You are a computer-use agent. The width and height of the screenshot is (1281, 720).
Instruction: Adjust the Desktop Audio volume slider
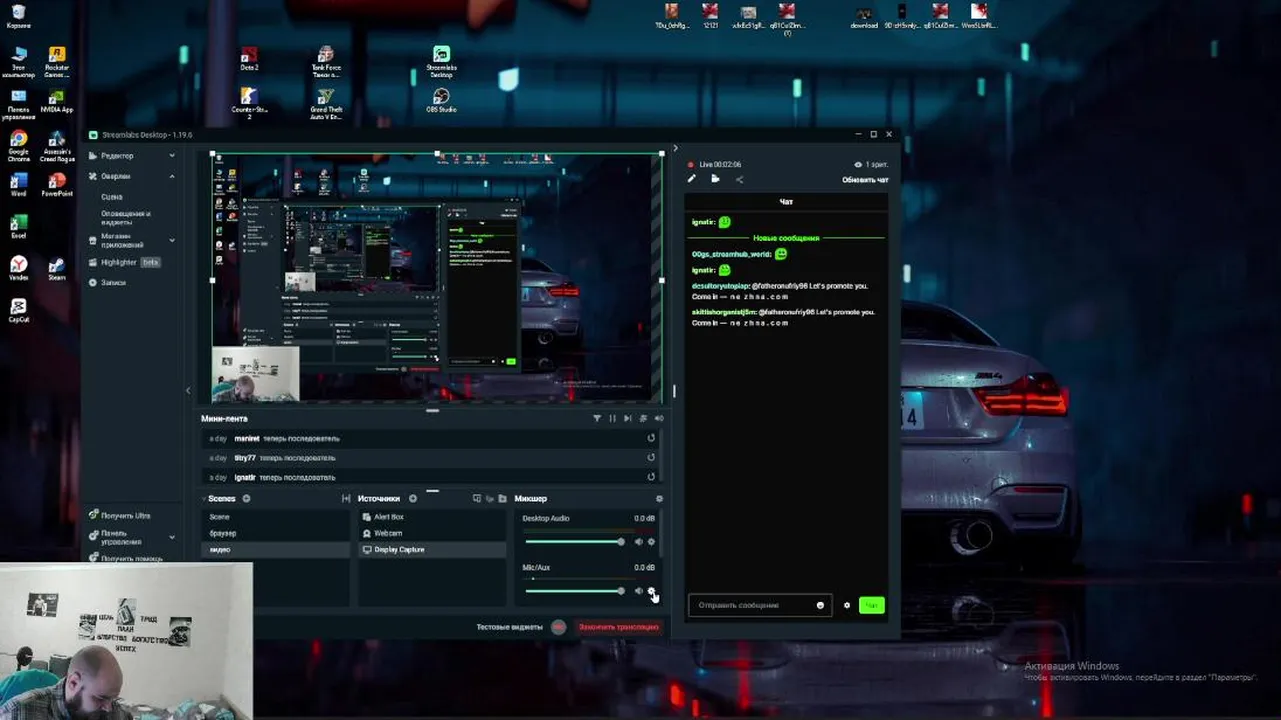coord(575,542)
